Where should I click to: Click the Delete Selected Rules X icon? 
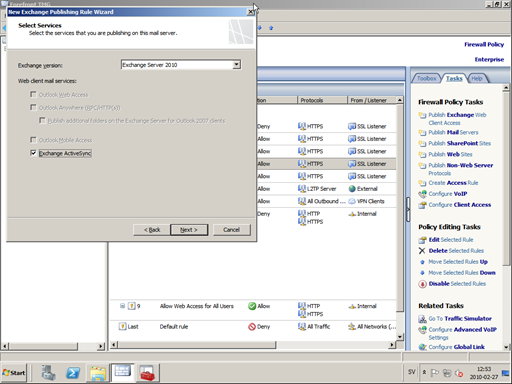(422, 251)
